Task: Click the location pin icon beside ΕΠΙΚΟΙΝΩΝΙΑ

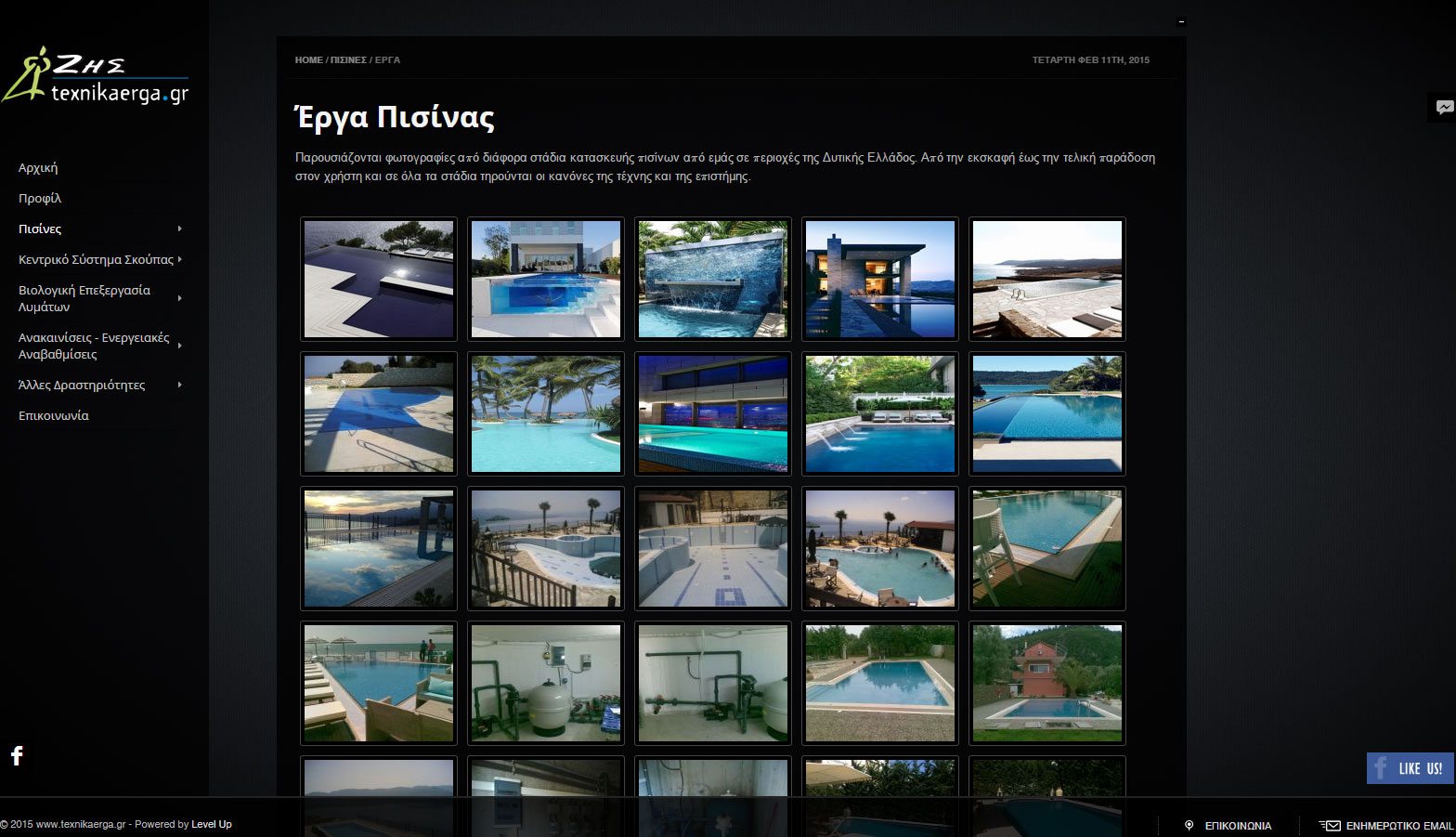Action: pyautogui.click(x=1189, y=825)
